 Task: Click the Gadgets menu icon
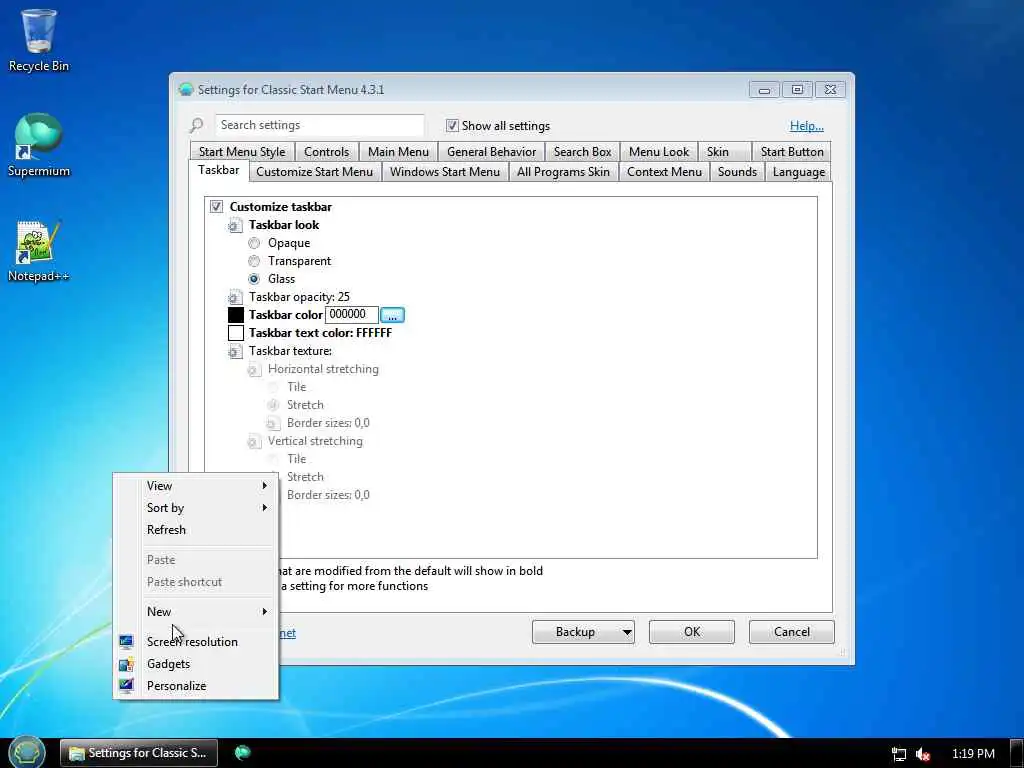click(x=126, y=664)
